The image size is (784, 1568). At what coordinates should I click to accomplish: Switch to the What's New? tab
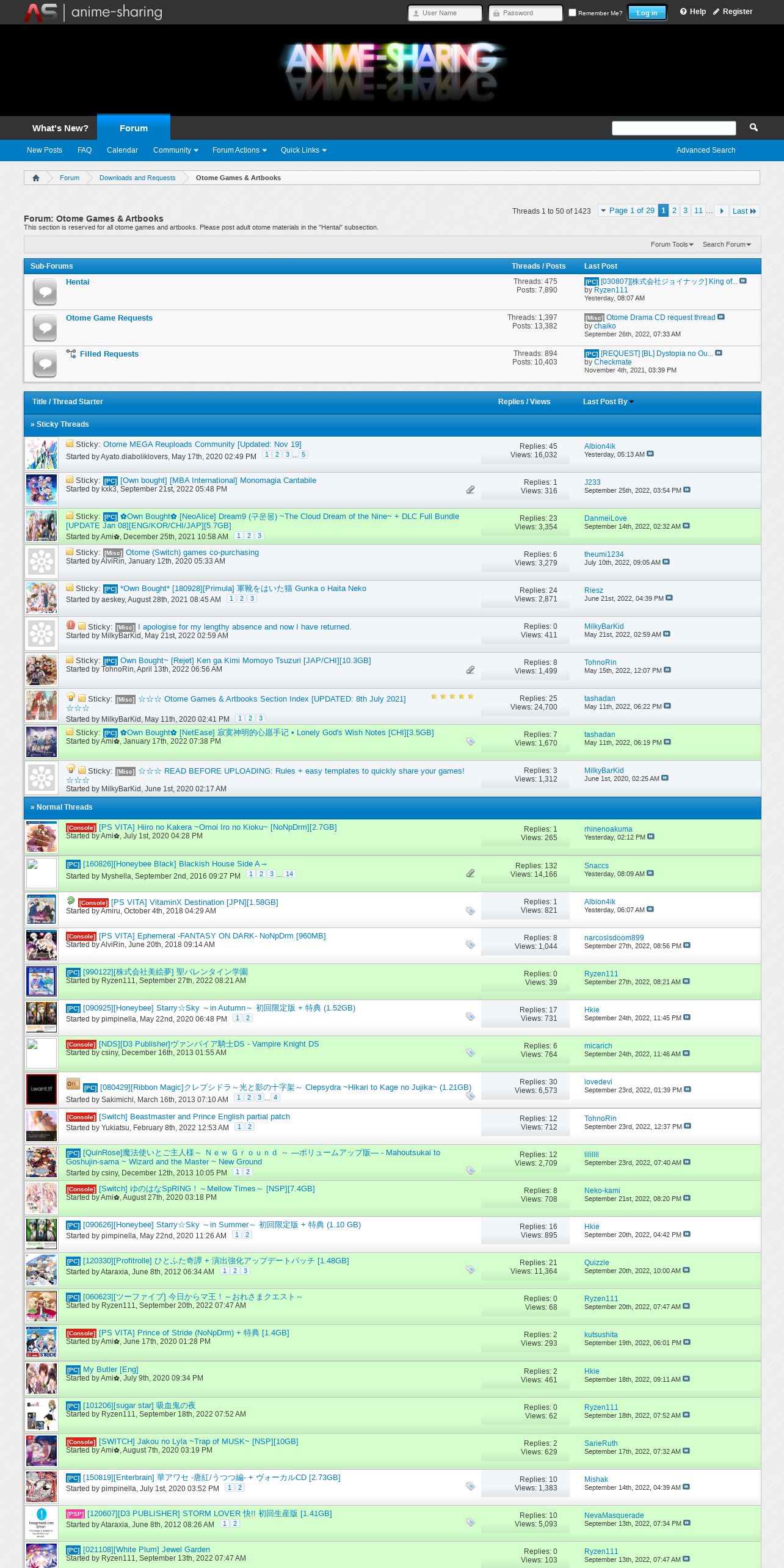coord(60,128)
